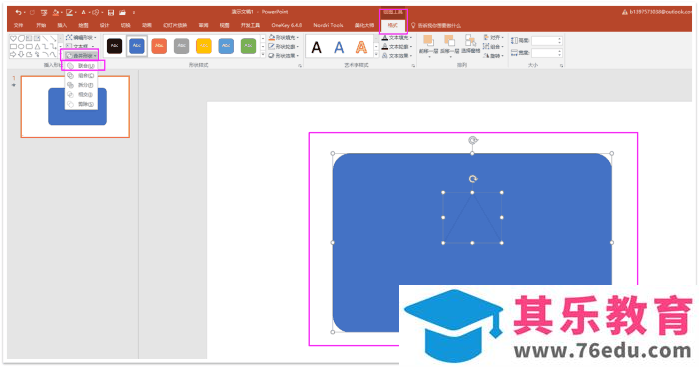The height and width of the screenshot is (367, 699).
Task: Click the Save floppy-disk icon in quick access
Action: [x=111, y=12]
